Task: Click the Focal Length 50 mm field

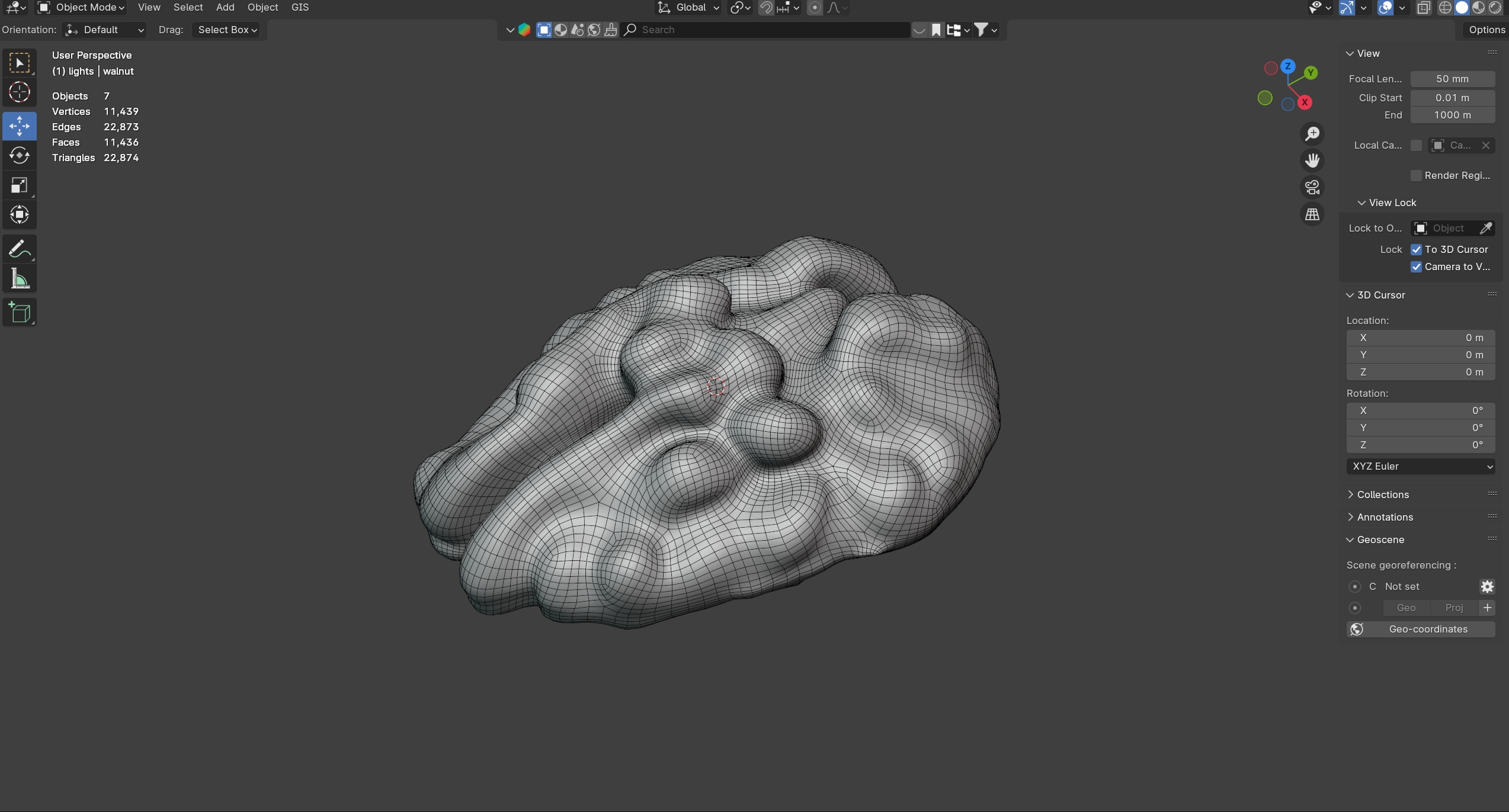Action: [1452, 79]
